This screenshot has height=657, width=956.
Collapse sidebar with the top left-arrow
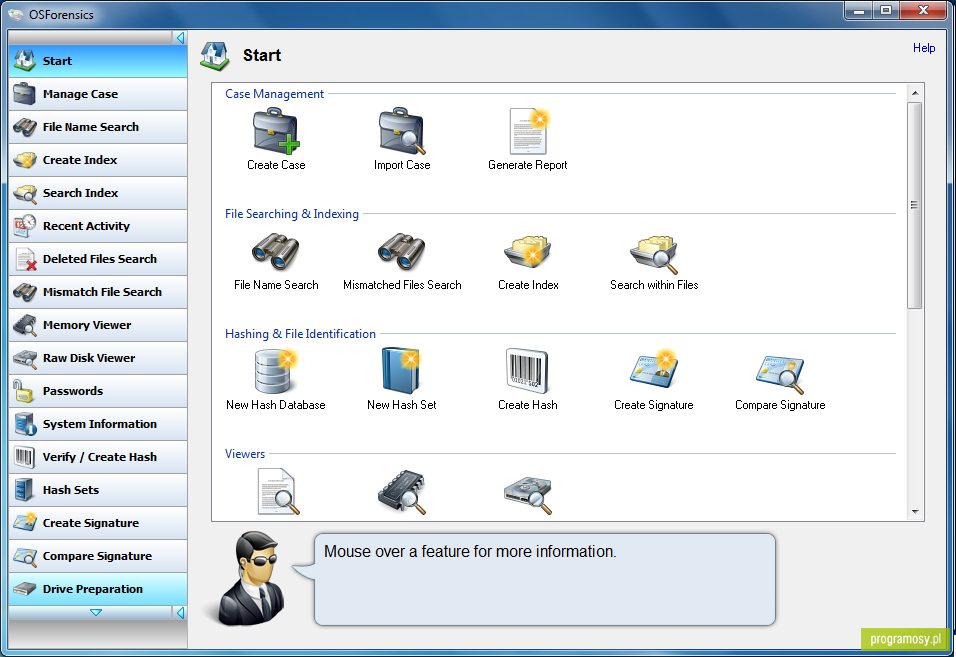180,38
